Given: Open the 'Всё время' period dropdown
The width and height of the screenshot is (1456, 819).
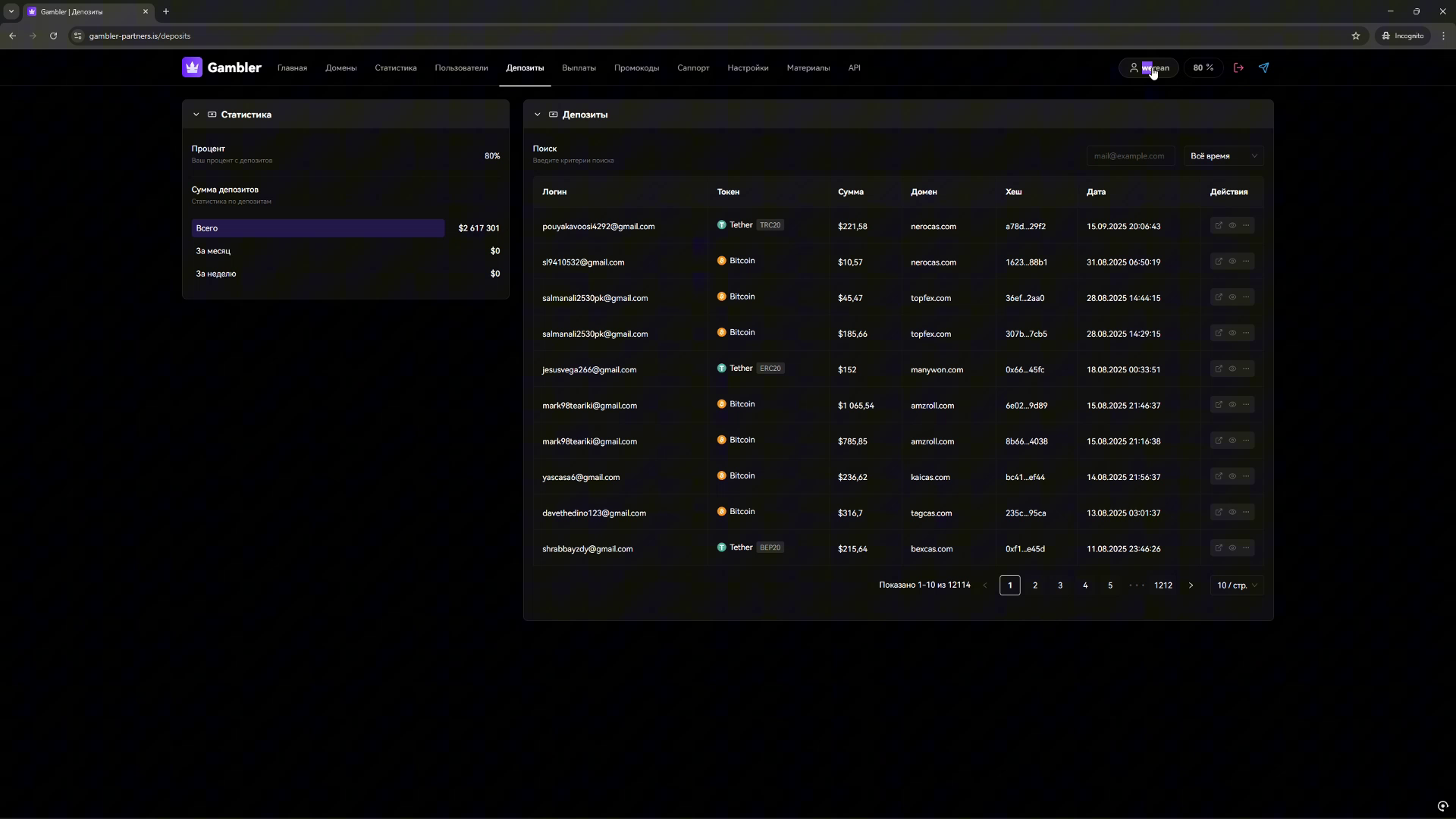Looking at the screenshot, I should (x=1223, y=156).
